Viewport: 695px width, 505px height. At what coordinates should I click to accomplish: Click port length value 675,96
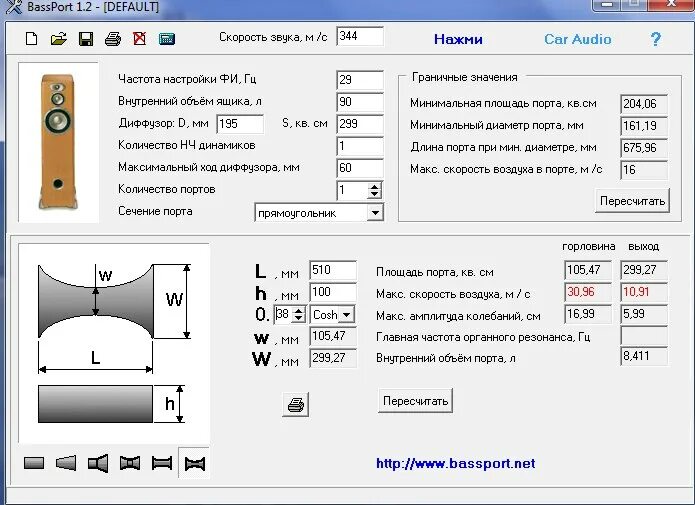[x=644, y=148]
